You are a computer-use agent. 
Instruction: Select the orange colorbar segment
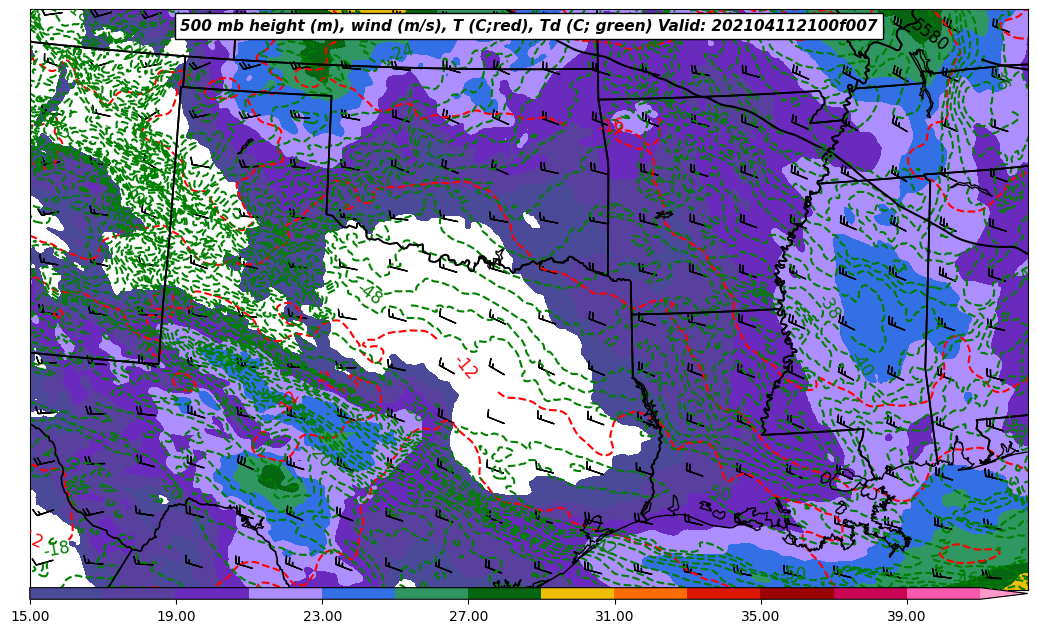pos(650,593)
